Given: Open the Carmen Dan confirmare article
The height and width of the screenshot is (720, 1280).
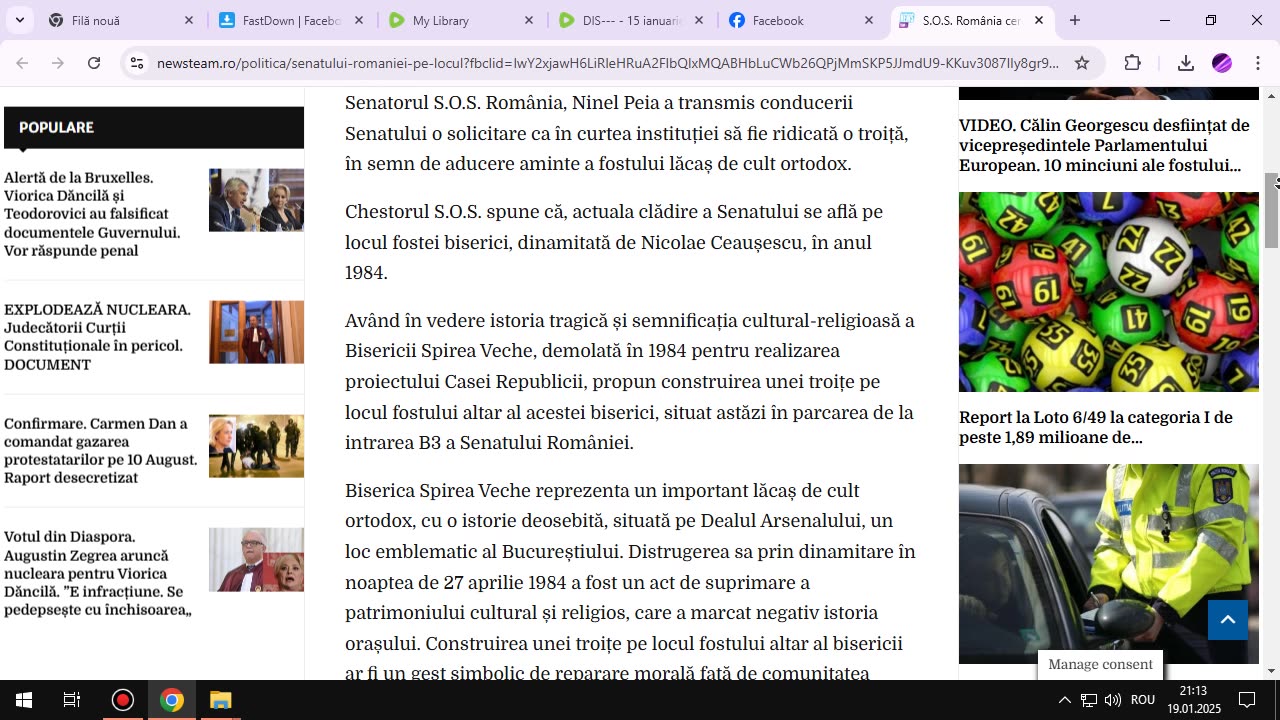Looking at the screenshot, I should (101, 451).
